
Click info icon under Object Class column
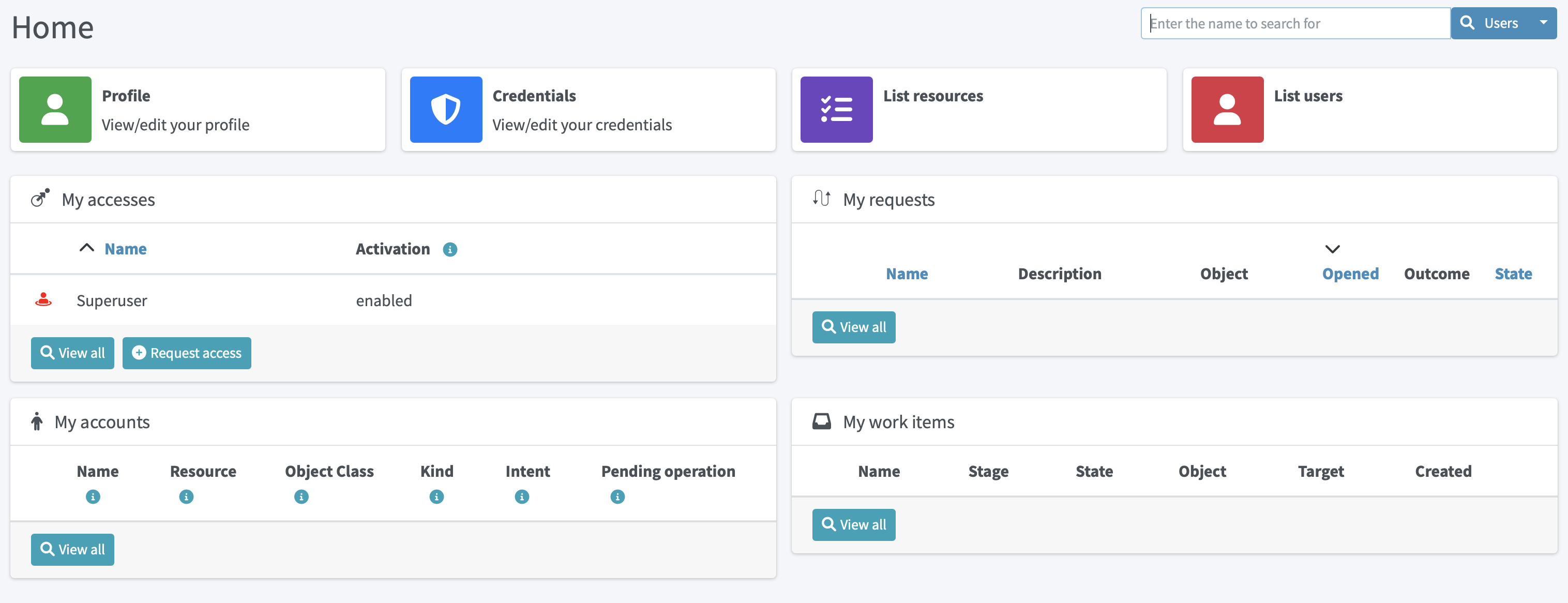point(300,496)
